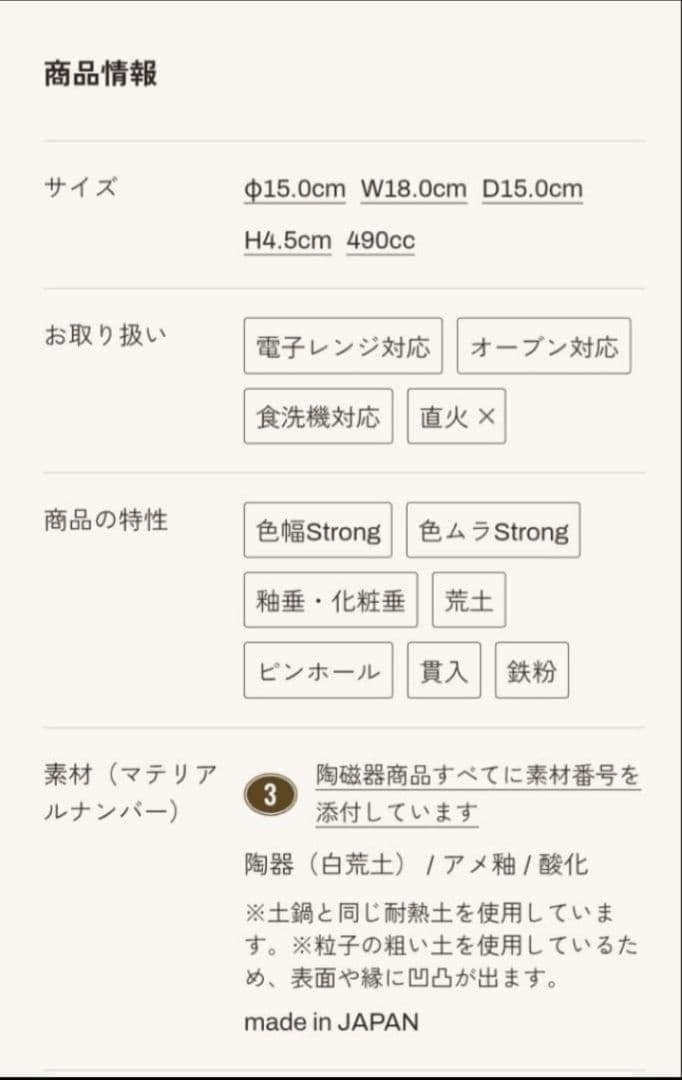Screen dimensions: 682x1080
Task: Click the 電子レンジ対応 tag
Action: [x=343, y=346]
